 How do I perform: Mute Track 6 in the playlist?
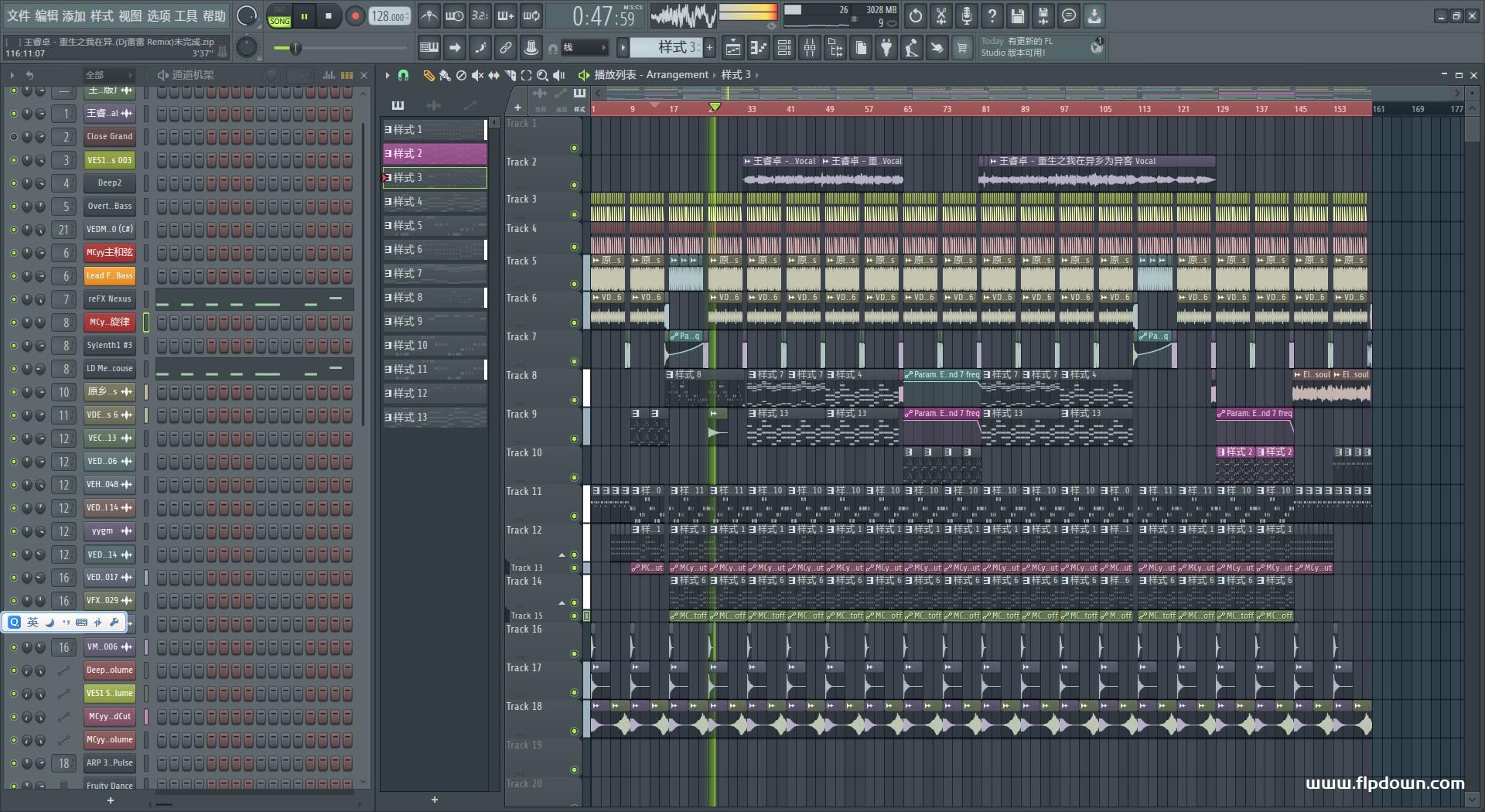click(574, 322)
